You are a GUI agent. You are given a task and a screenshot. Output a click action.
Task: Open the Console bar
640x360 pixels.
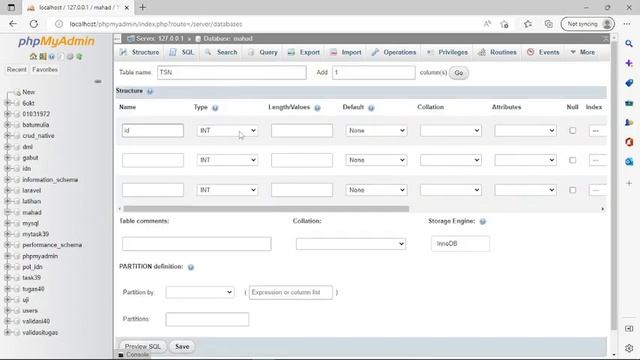coord(133,355)
